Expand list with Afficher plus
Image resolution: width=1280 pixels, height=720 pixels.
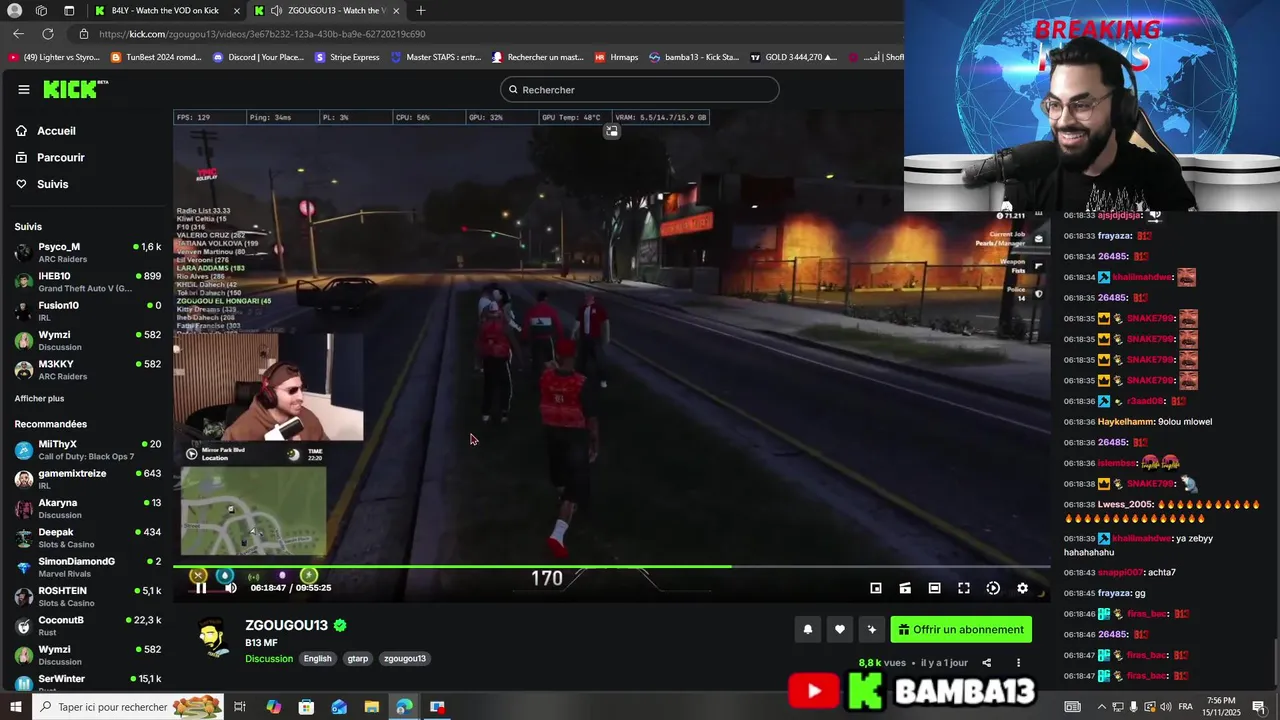[x=39, y=398]
